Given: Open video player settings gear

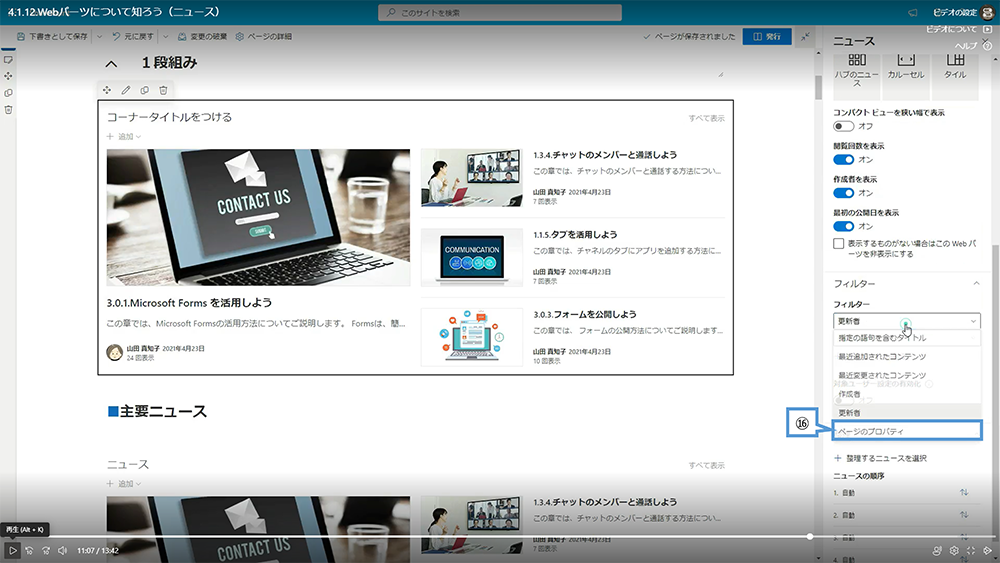Looking at the screenshot, I should click(x=954, y=550).
